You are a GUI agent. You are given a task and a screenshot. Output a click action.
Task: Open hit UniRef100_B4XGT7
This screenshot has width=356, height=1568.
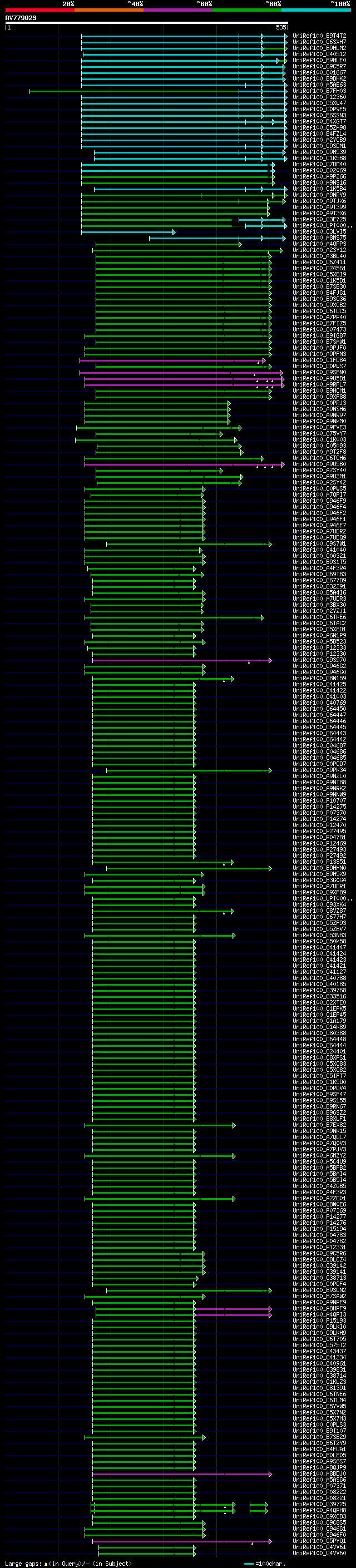pos(319,122)
